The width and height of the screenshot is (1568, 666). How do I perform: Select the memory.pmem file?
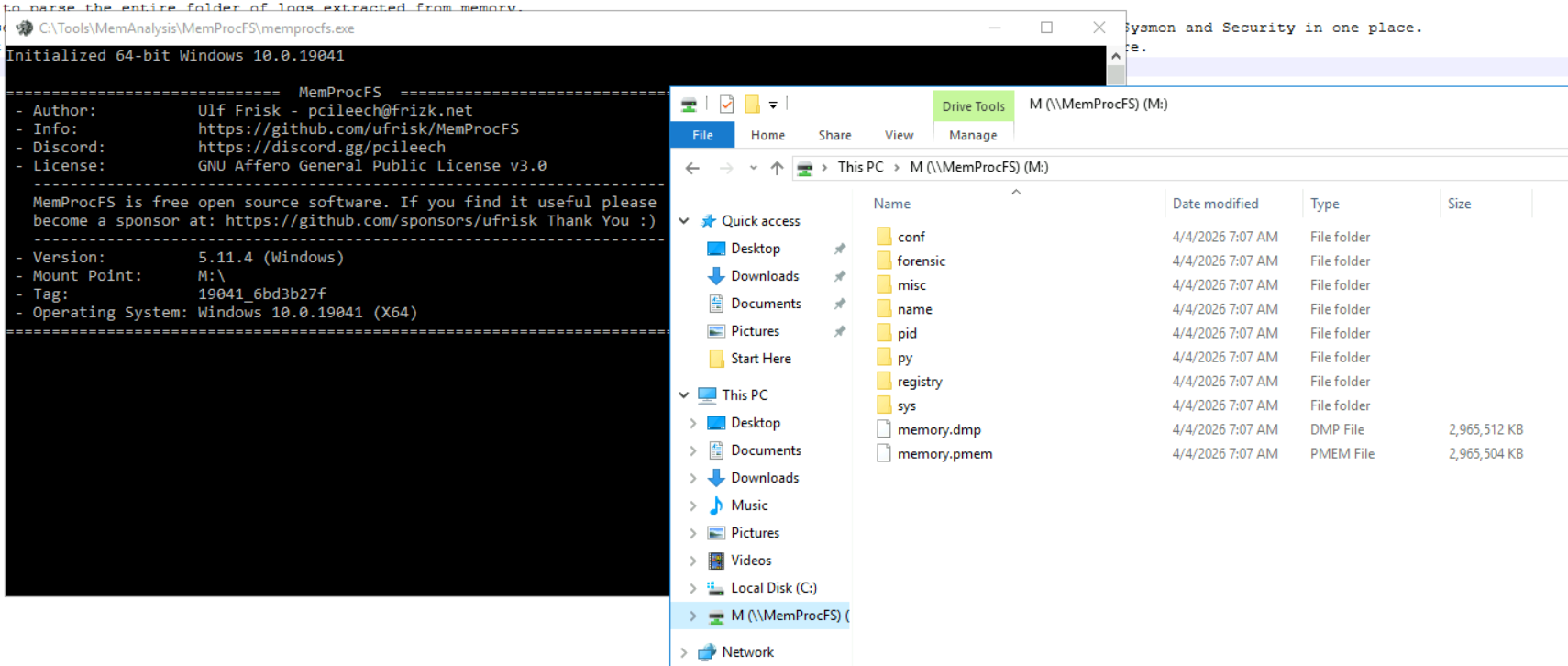944,454
